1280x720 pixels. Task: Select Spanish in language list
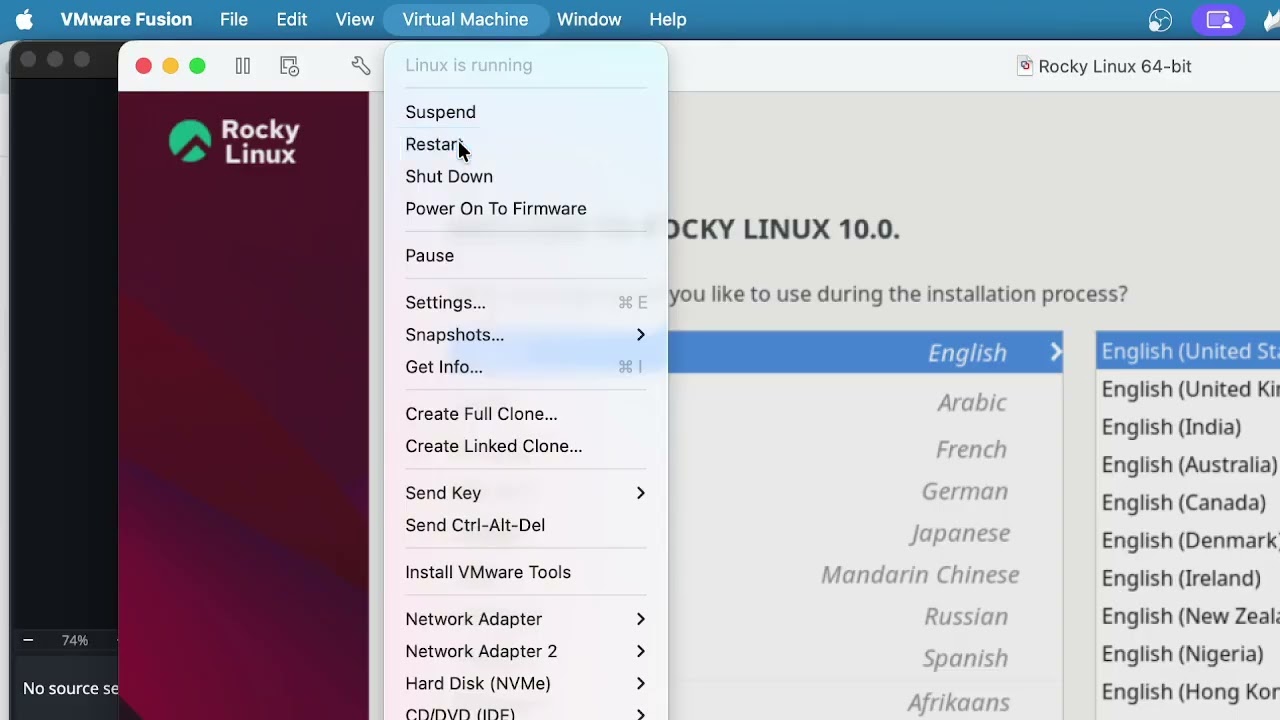click(965, 658)
